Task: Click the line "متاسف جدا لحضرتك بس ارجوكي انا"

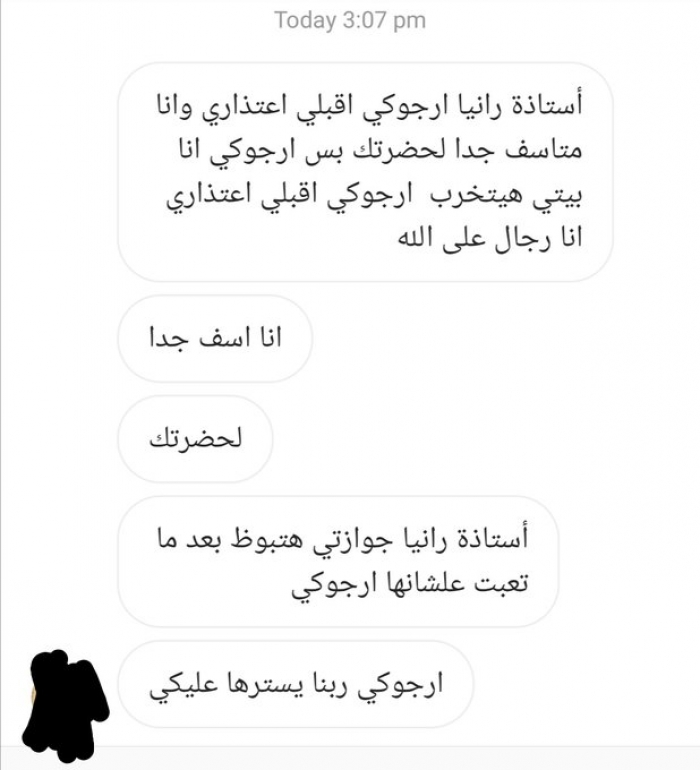Action: point(380,149)
